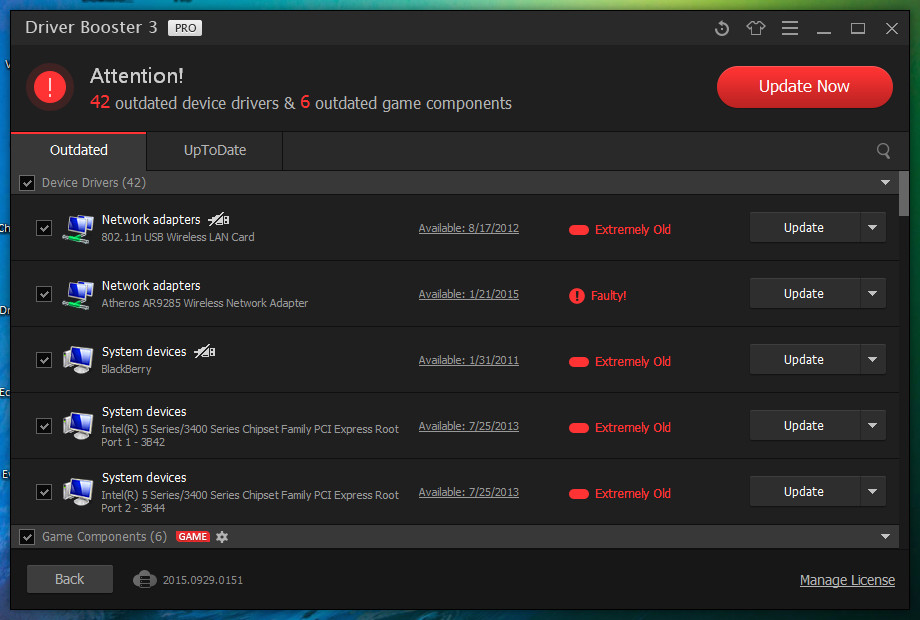The width and height of the screenshot is (920, 620).
Task: Toggle the Device Drivers (42) checkbox
Action: click(27, 183)
